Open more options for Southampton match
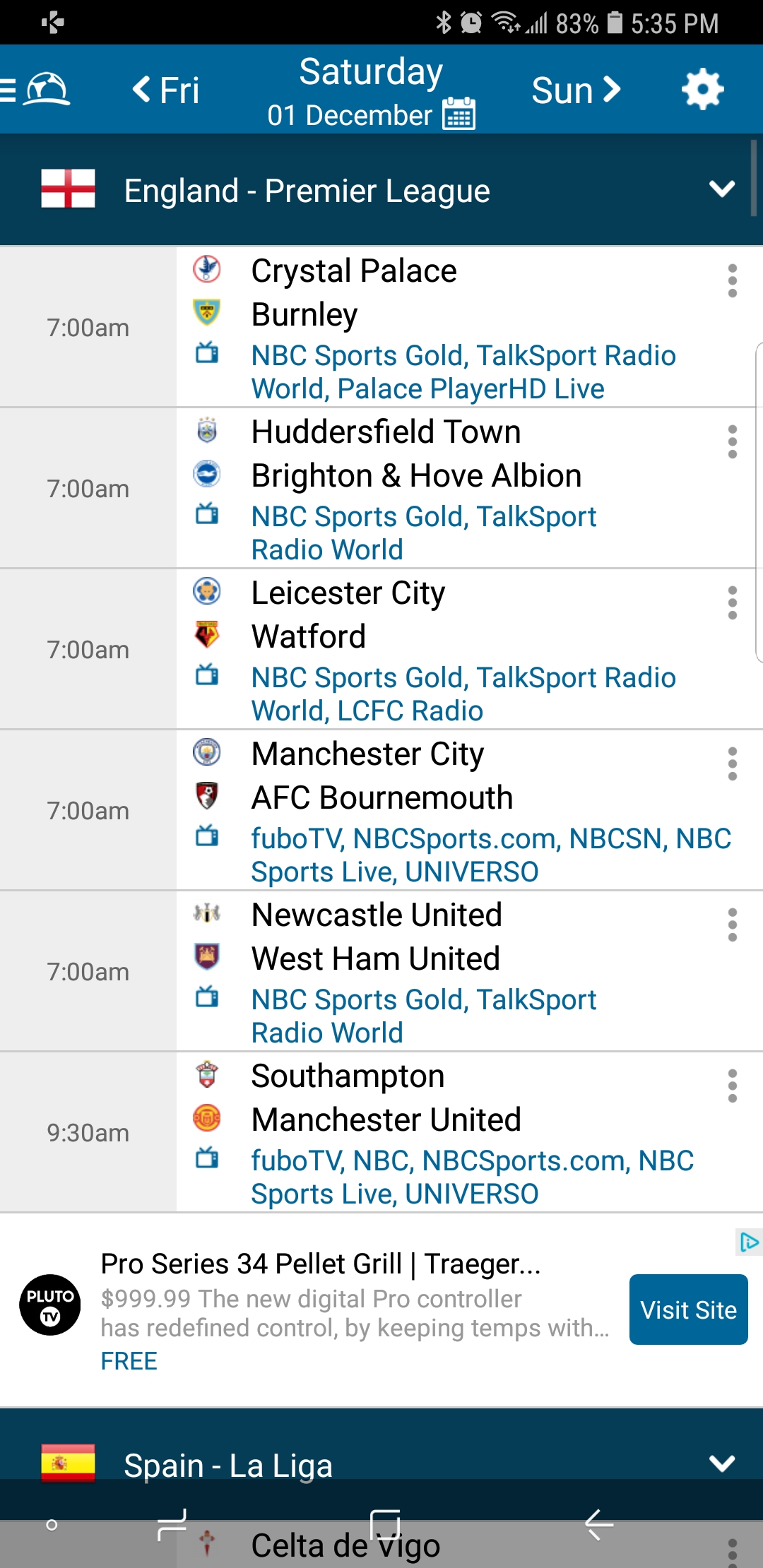The image size is (763, 1568). point(732,1086)
